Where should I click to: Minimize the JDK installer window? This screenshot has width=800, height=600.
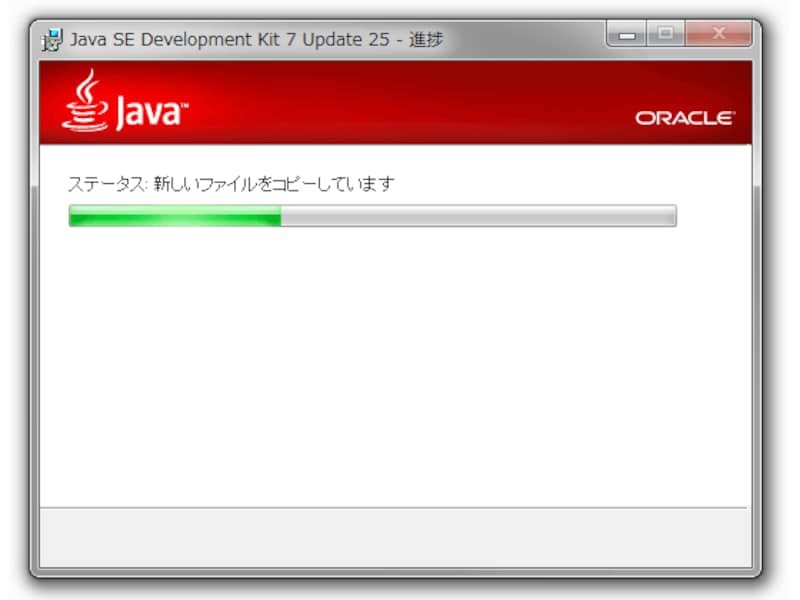click(x=628, y=33)
